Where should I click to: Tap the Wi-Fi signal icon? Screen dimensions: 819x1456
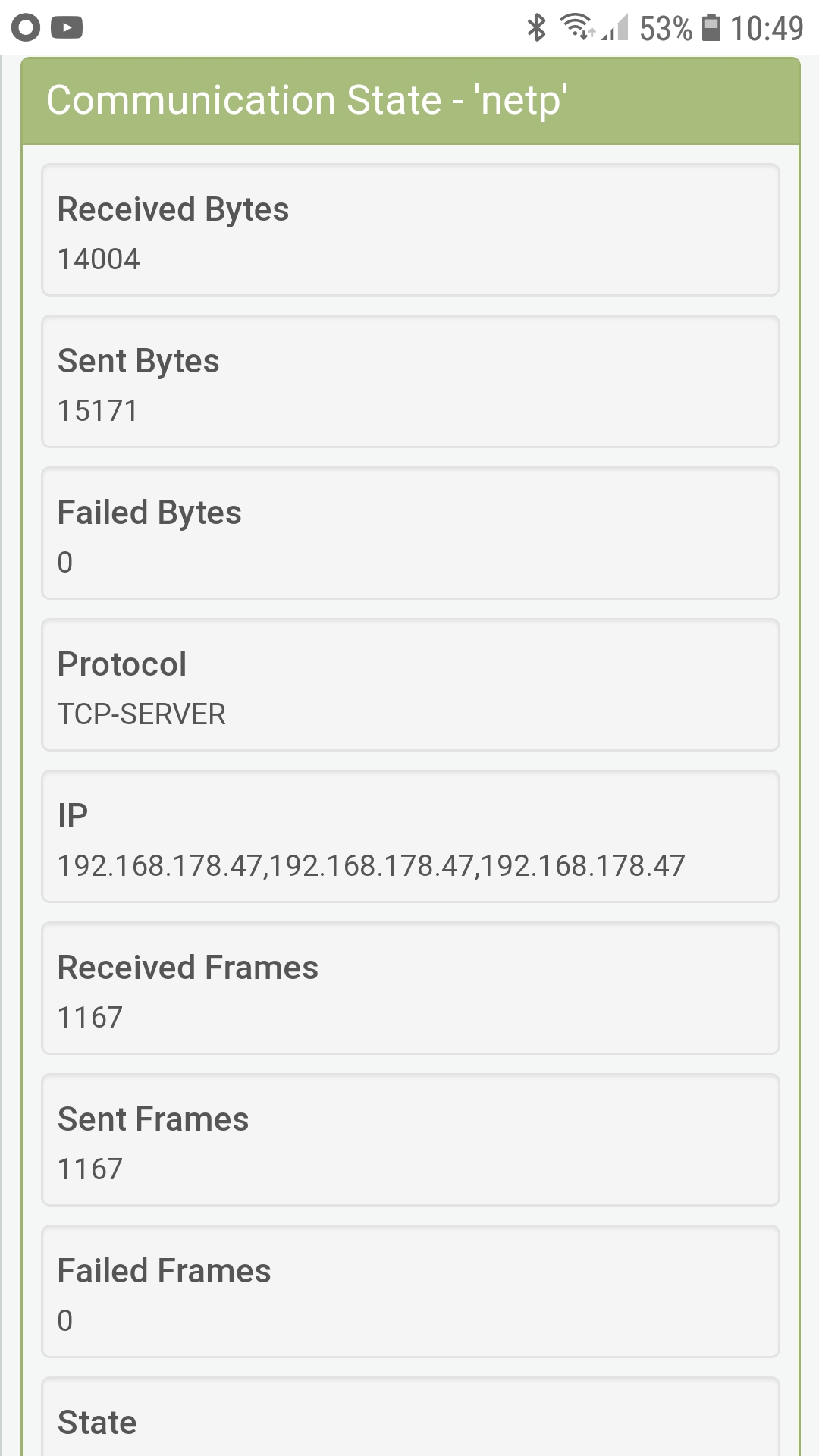[x=576, y=27]
